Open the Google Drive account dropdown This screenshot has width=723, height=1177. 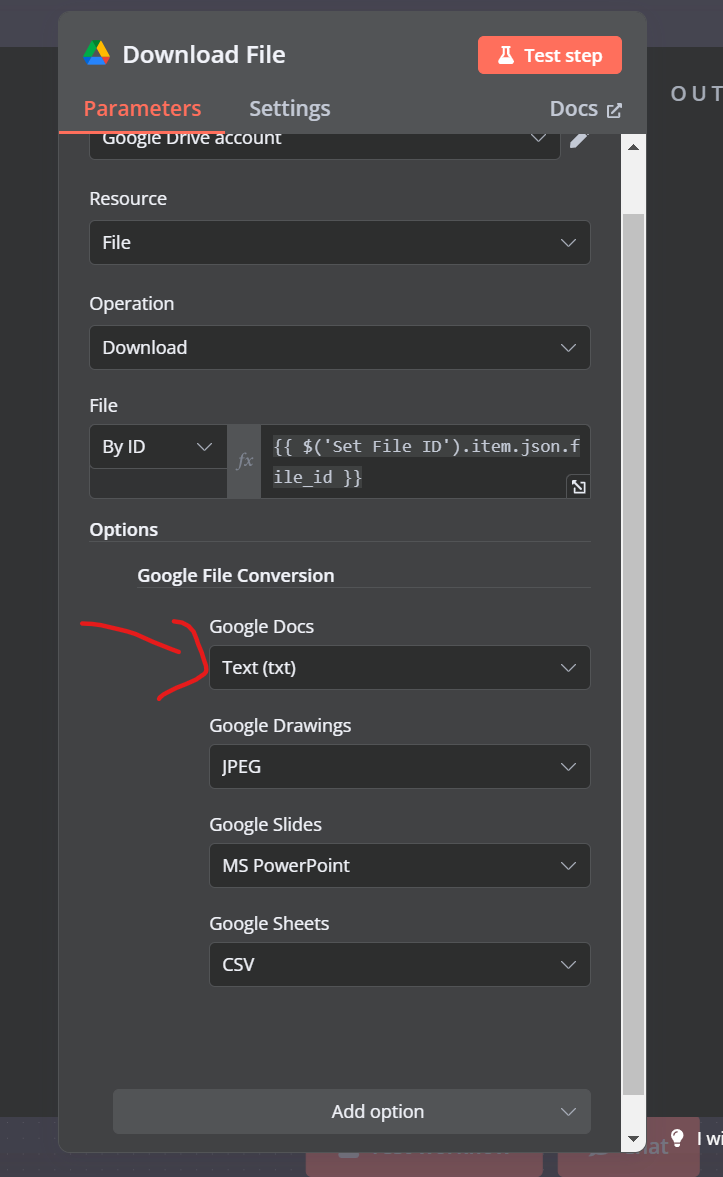(324, 145)
